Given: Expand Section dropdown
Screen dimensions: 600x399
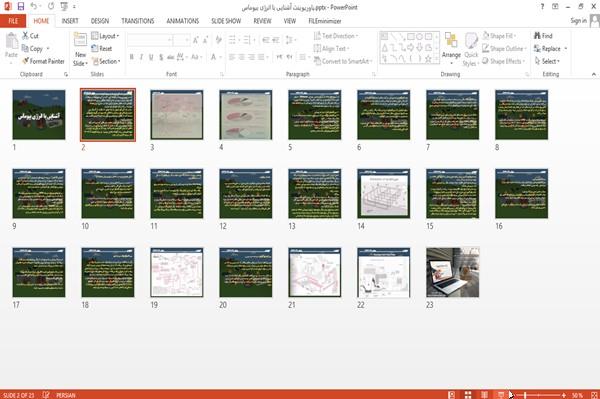Looking at the screenshot, I should click(106, 61).
